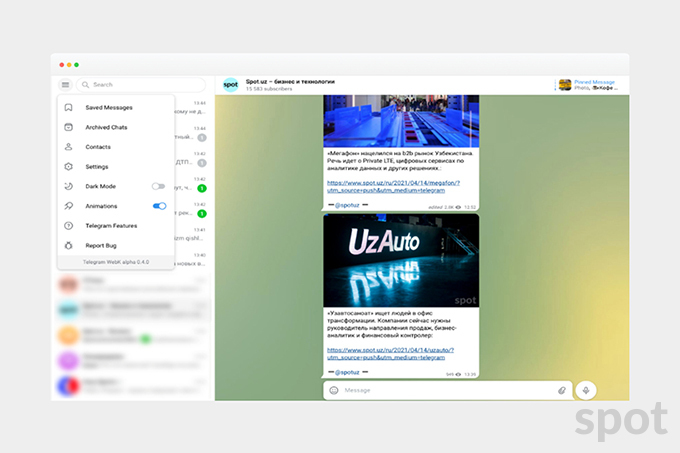Click the voice message microphone button
This screenshot has height=453, width=680.
[x=586, y=391]
